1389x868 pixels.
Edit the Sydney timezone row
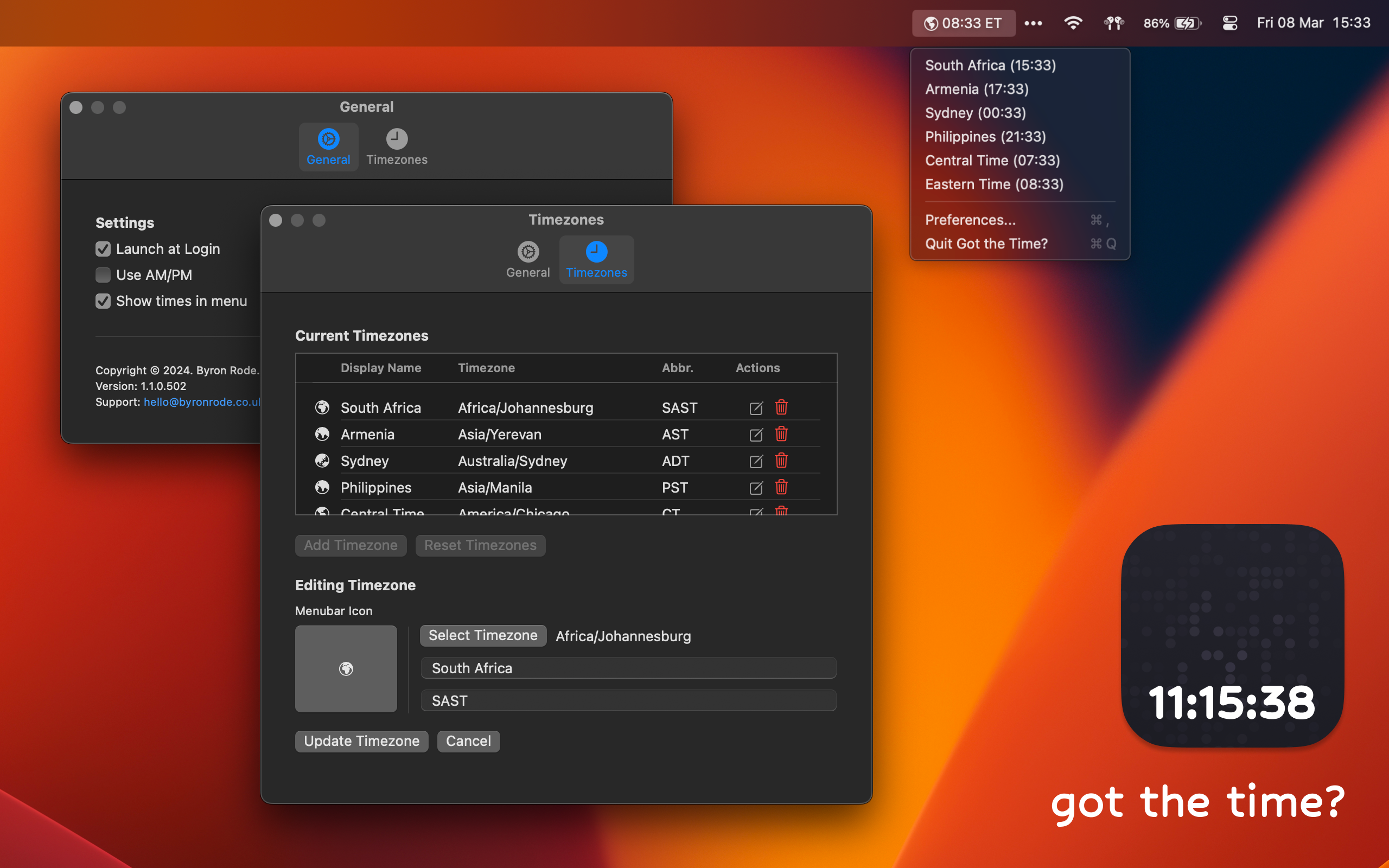pos(756,461)
